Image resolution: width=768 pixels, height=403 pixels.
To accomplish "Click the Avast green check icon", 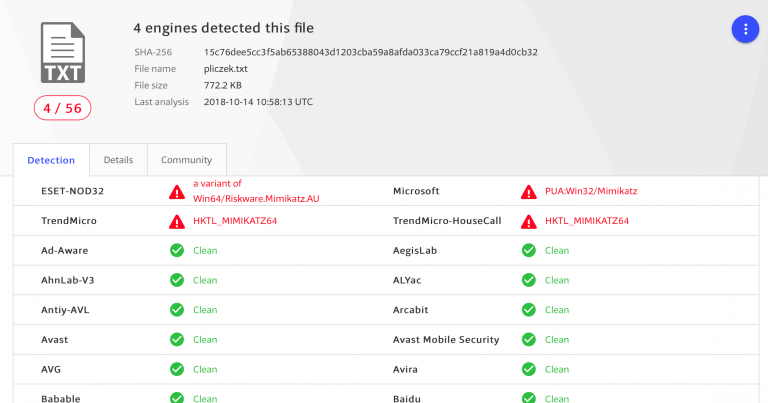I will (177, 339).
